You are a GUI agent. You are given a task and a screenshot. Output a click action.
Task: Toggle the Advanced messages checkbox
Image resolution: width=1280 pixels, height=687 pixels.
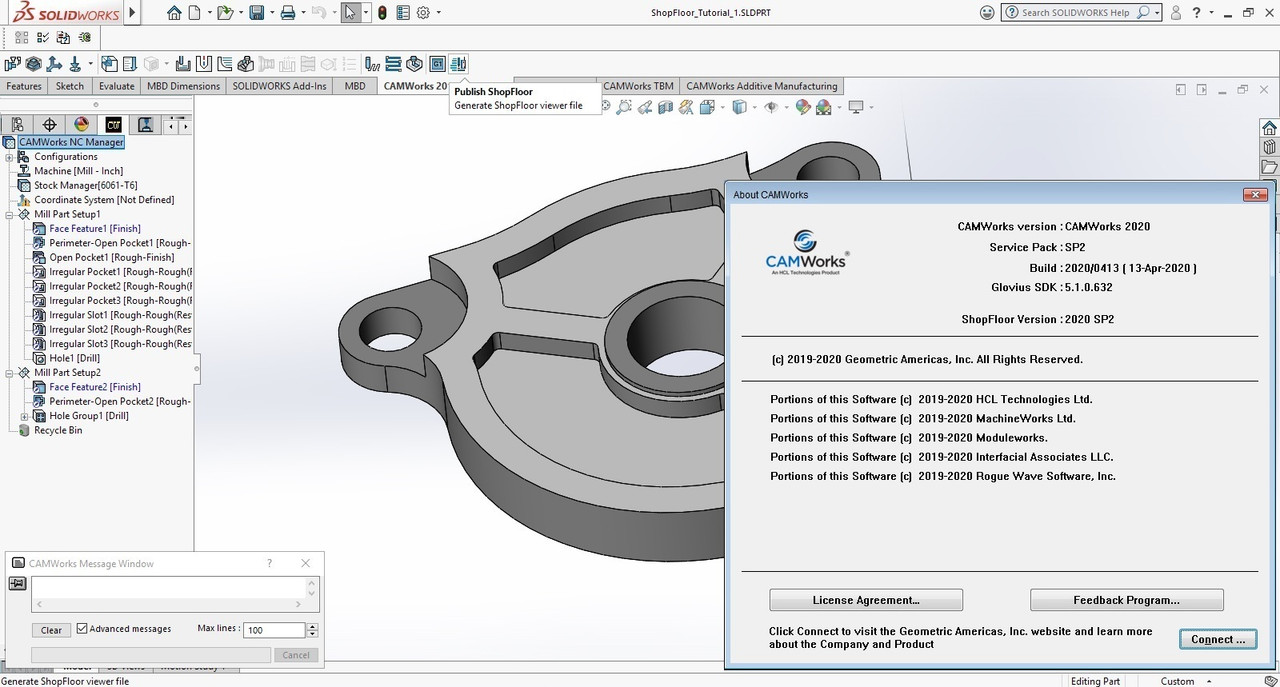[x=83, y=629]
